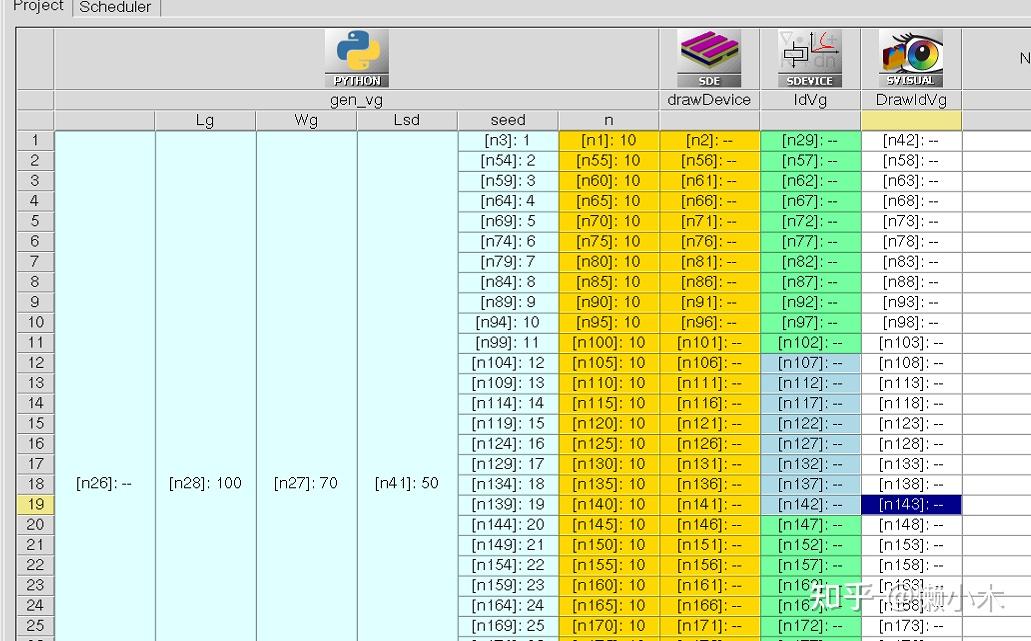This screenshot has height=641, width=1031.
Task: Click node [n160]: 10 cell
Action: click(x=608, y=585)
